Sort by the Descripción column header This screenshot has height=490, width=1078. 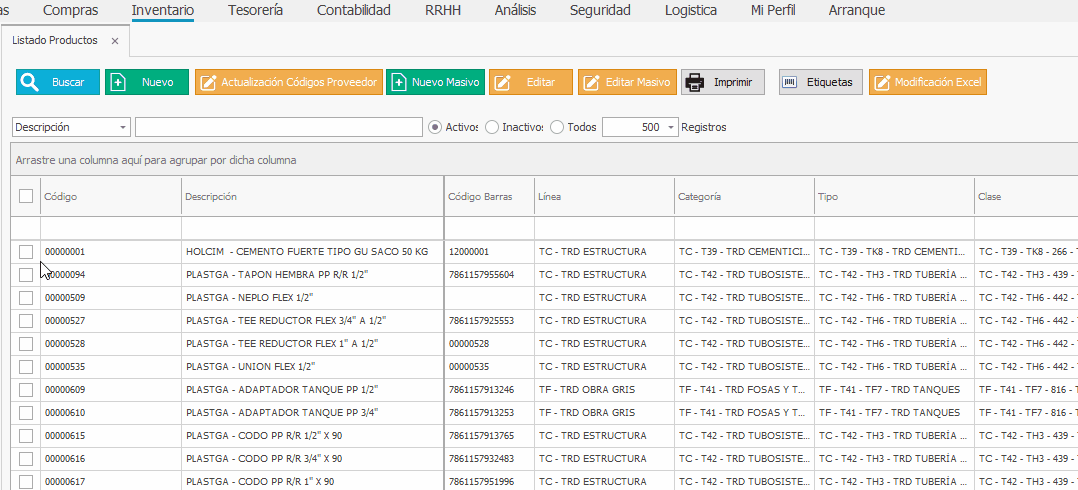[313, 197]
